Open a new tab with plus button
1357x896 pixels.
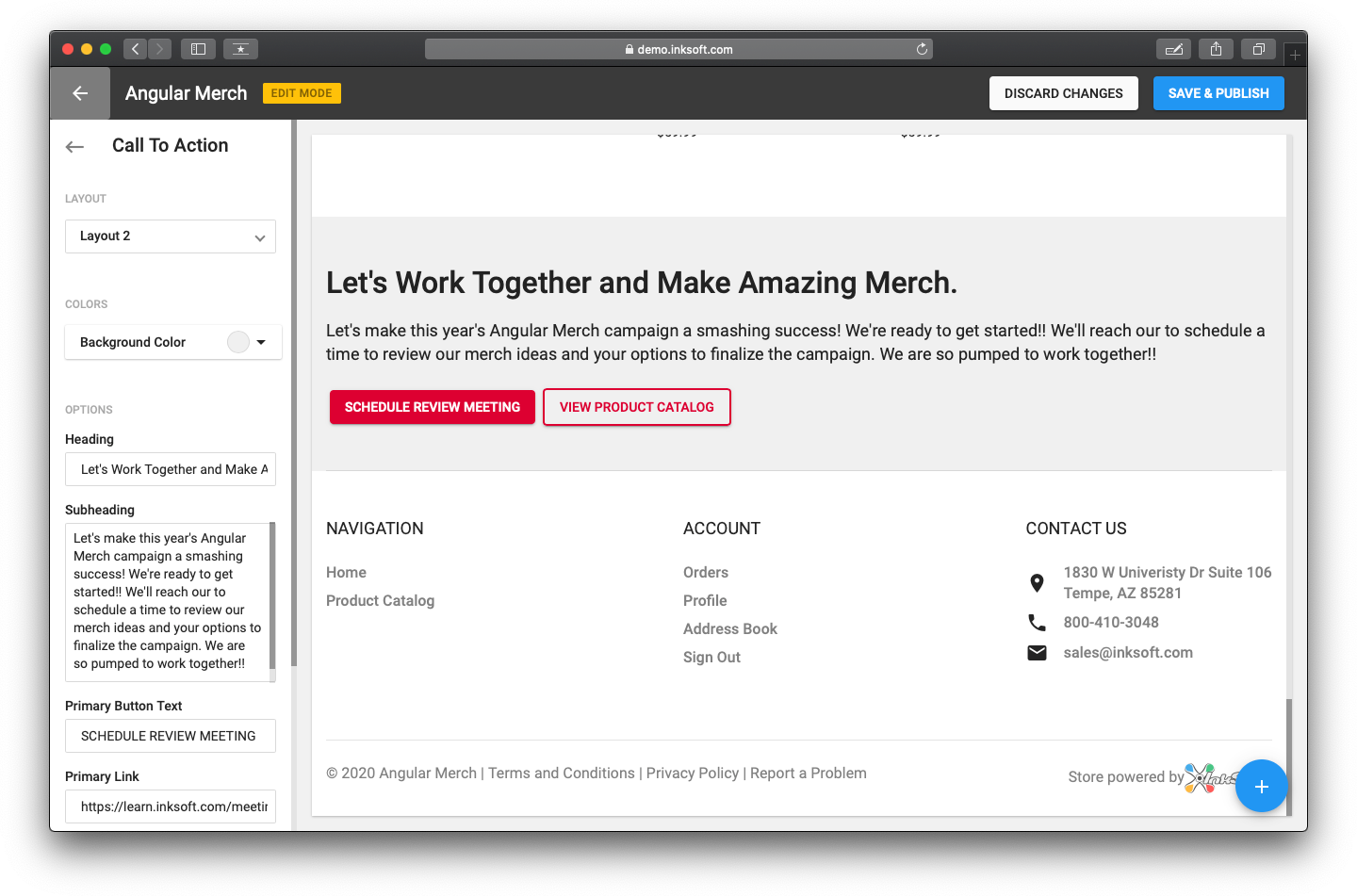click(1295, 55)
